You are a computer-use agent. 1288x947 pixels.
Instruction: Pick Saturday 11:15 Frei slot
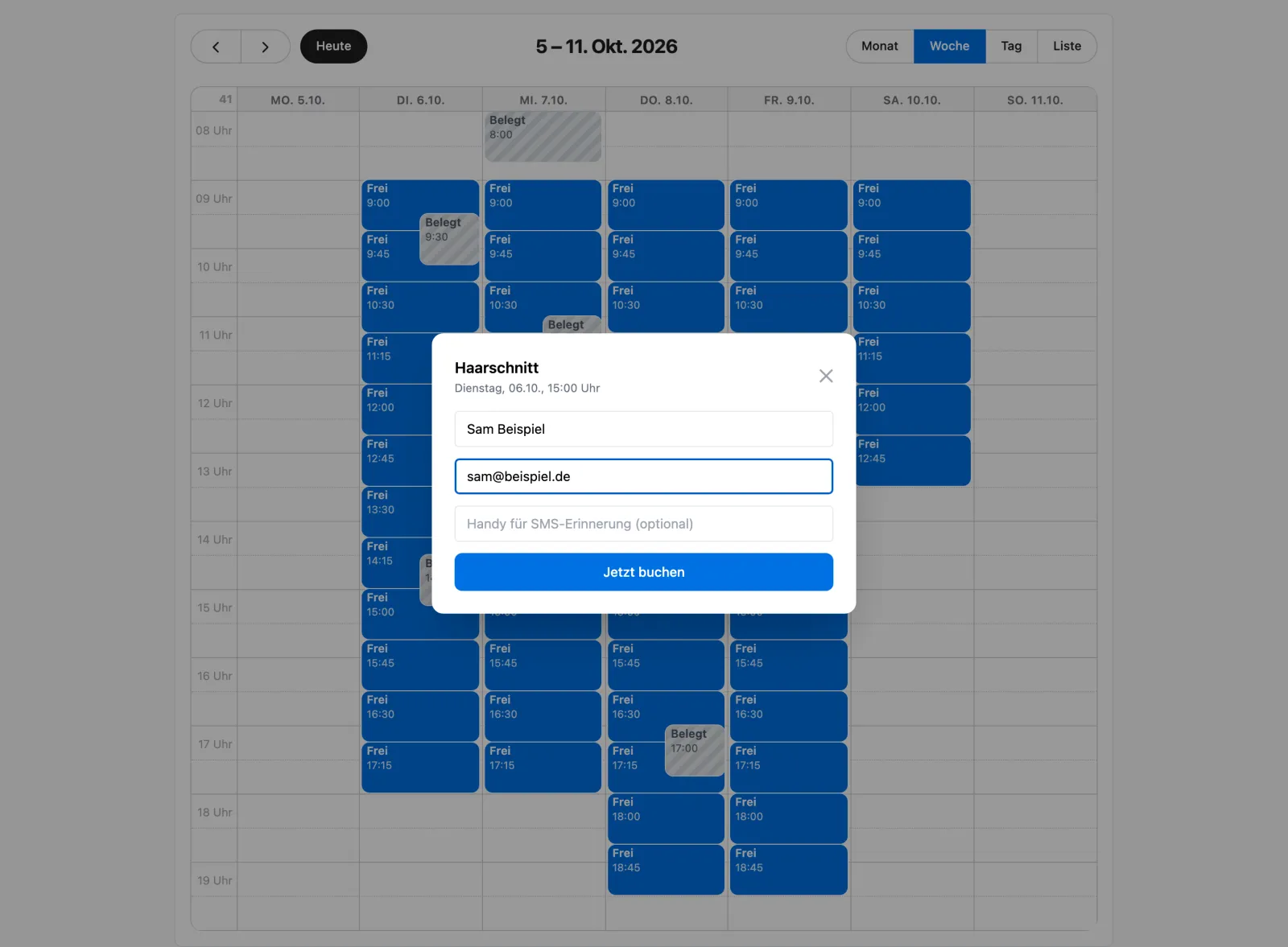tap(912, 358)
